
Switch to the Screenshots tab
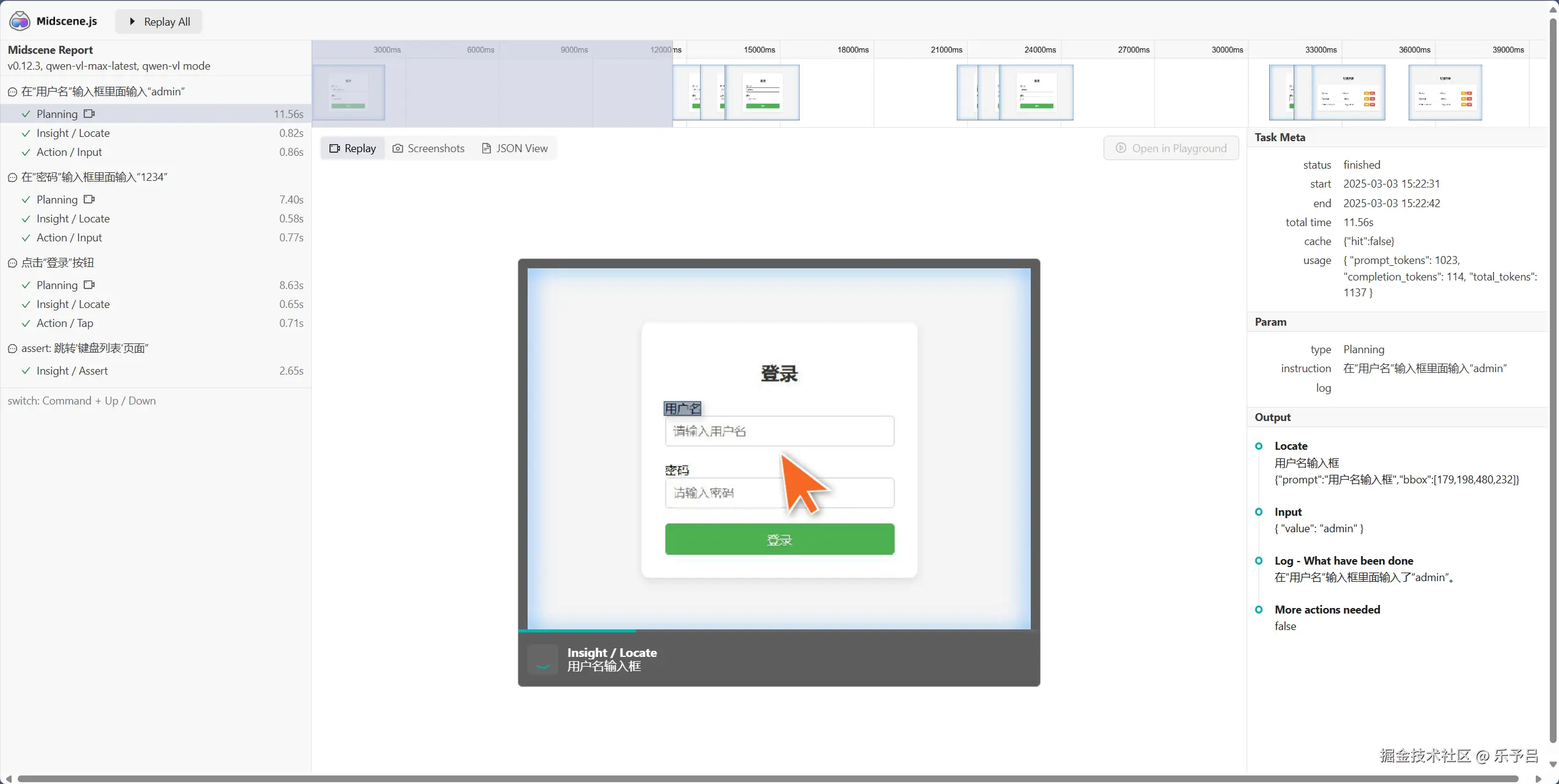[429, 148]
